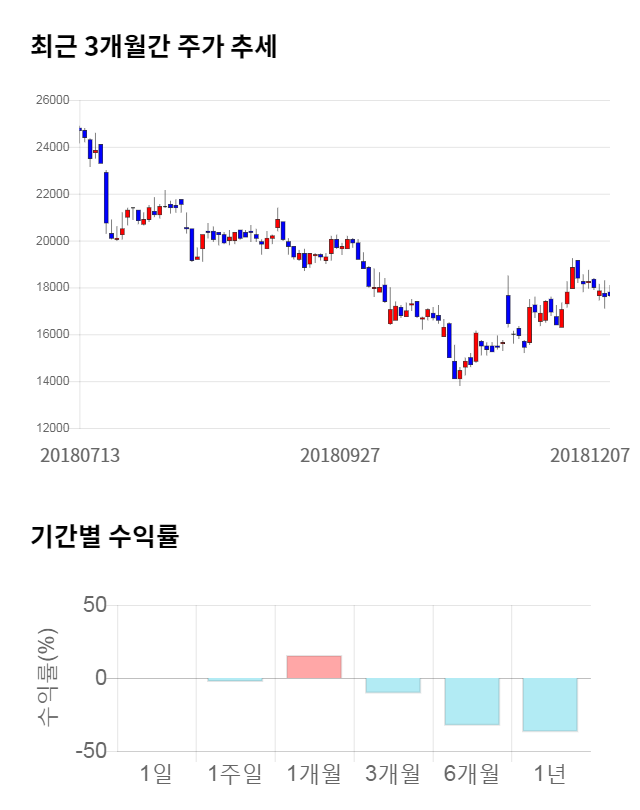Click the blue 6개월 return bar

tap(471, 701)
